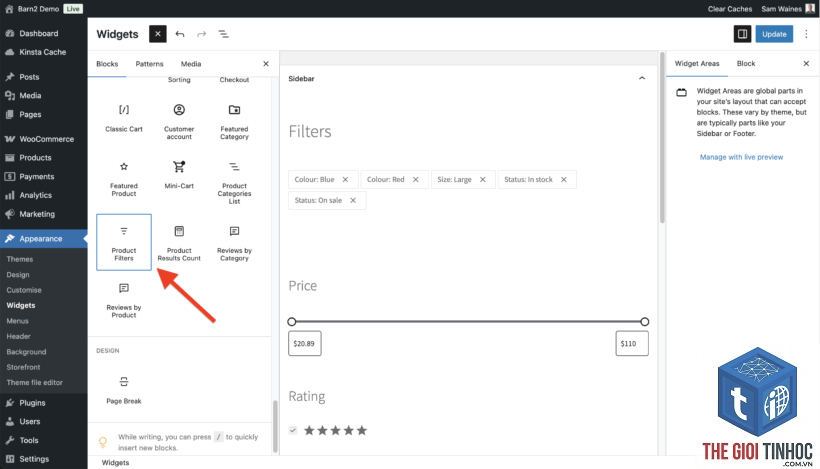The height and width of the screenshot is (469, 820).
Task: Open Kinsta Cache menu item
Action: (43, 52)
